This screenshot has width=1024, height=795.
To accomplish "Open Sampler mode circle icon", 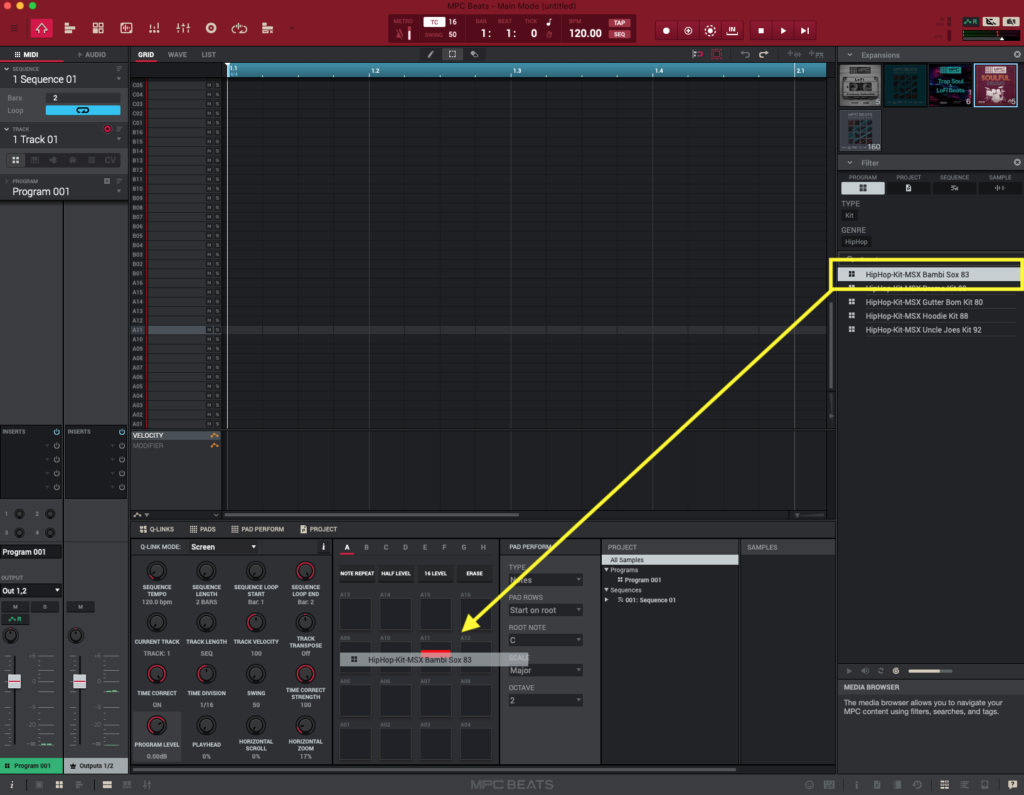I will click(211, 28).
